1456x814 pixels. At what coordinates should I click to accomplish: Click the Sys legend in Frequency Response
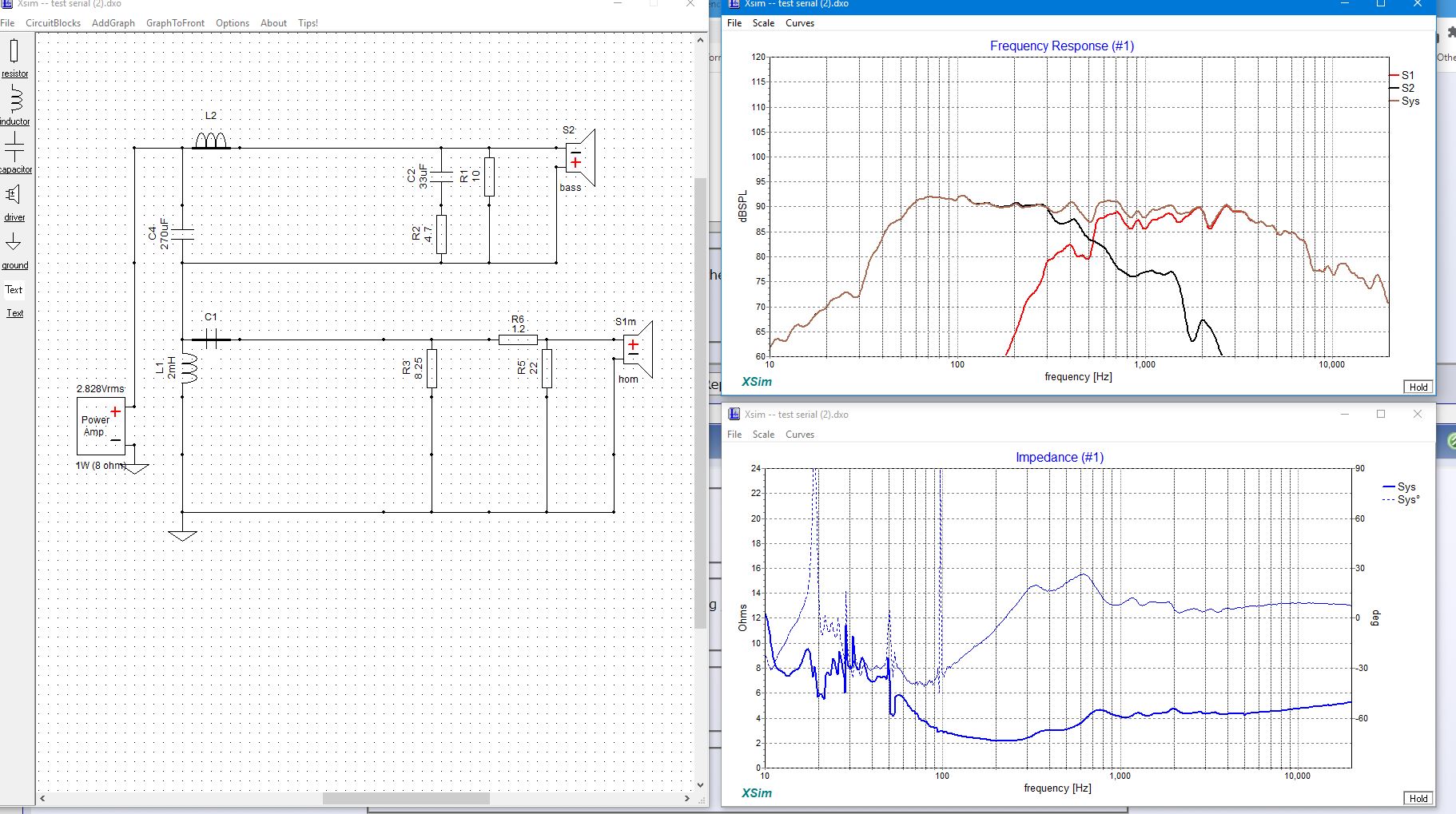click(1404, 101)
